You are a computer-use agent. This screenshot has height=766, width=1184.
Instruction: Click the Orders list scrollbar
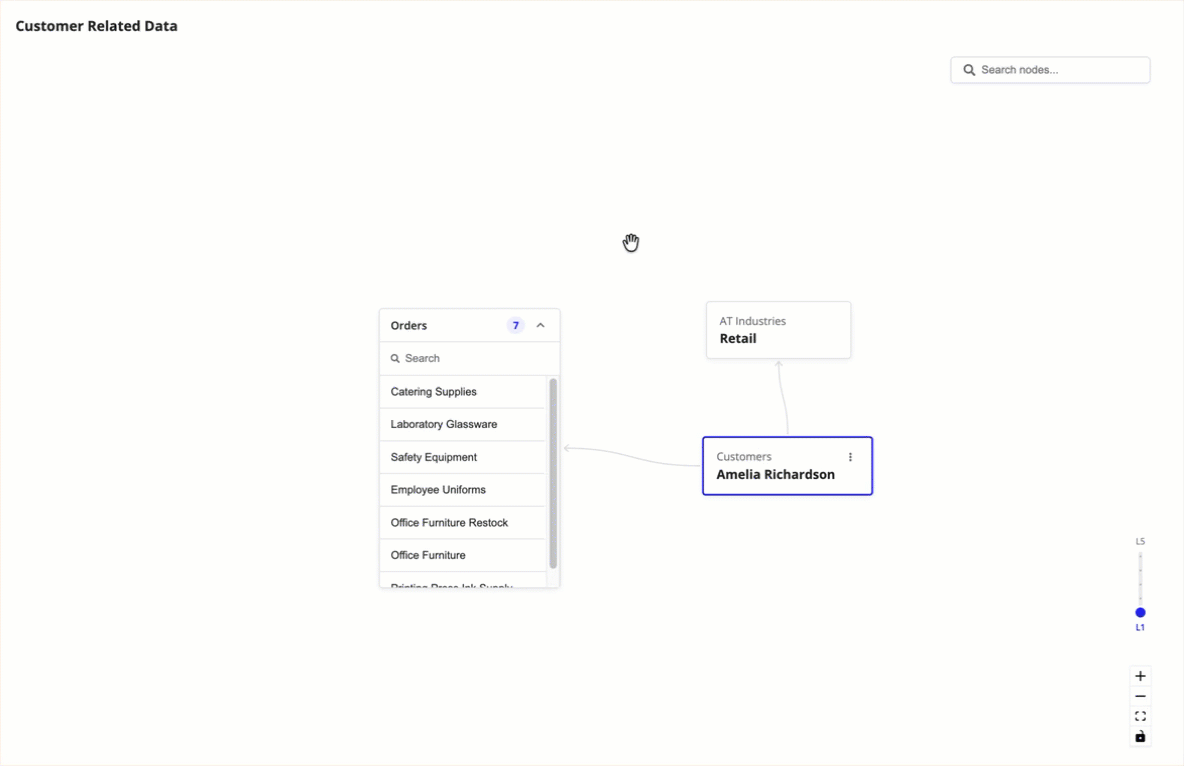click(x=553, y=474)
